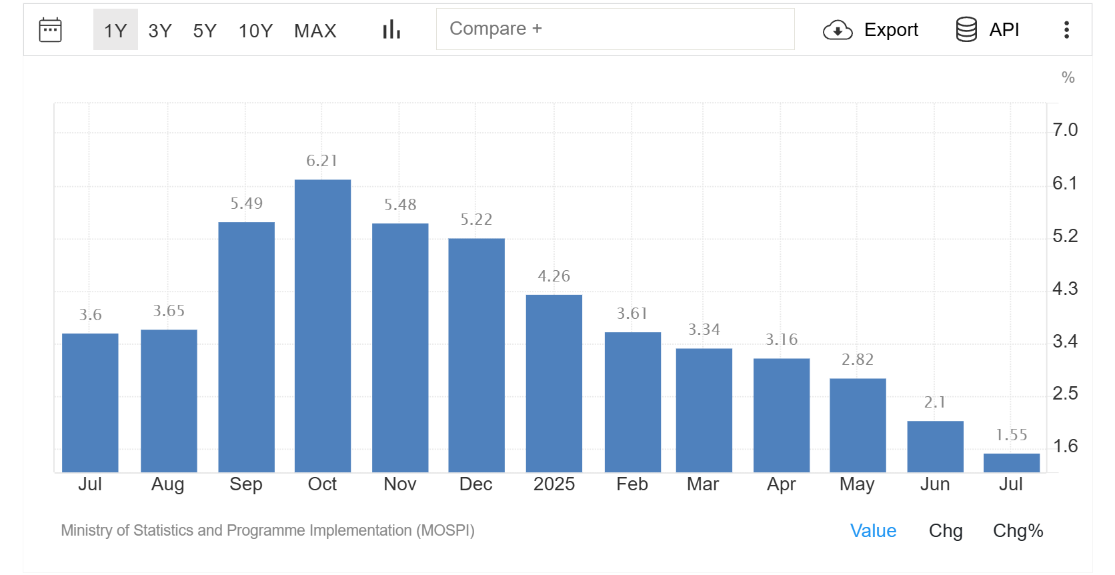Click the September 5.49 bar
The image size is (1115, 575).
point(246,347)
